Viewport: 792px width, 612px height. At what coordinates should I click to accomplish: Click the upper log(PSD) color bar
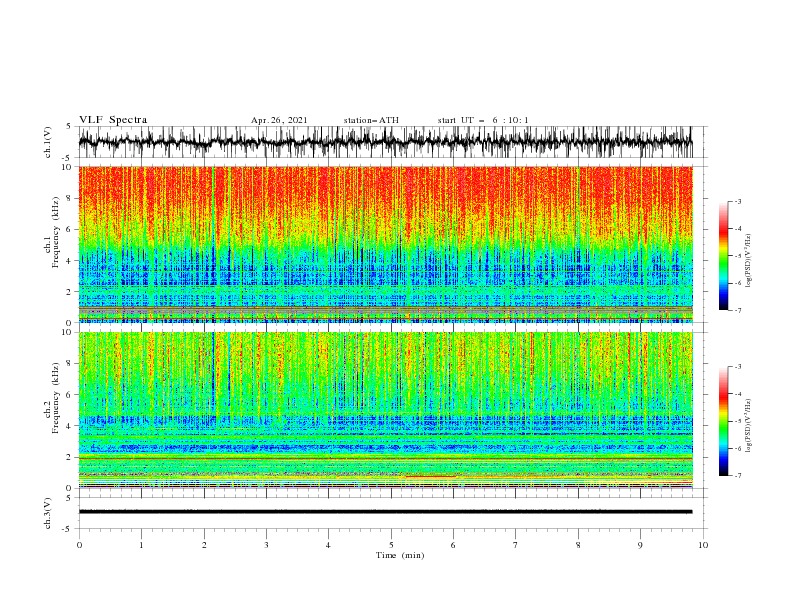pos(723,256)
